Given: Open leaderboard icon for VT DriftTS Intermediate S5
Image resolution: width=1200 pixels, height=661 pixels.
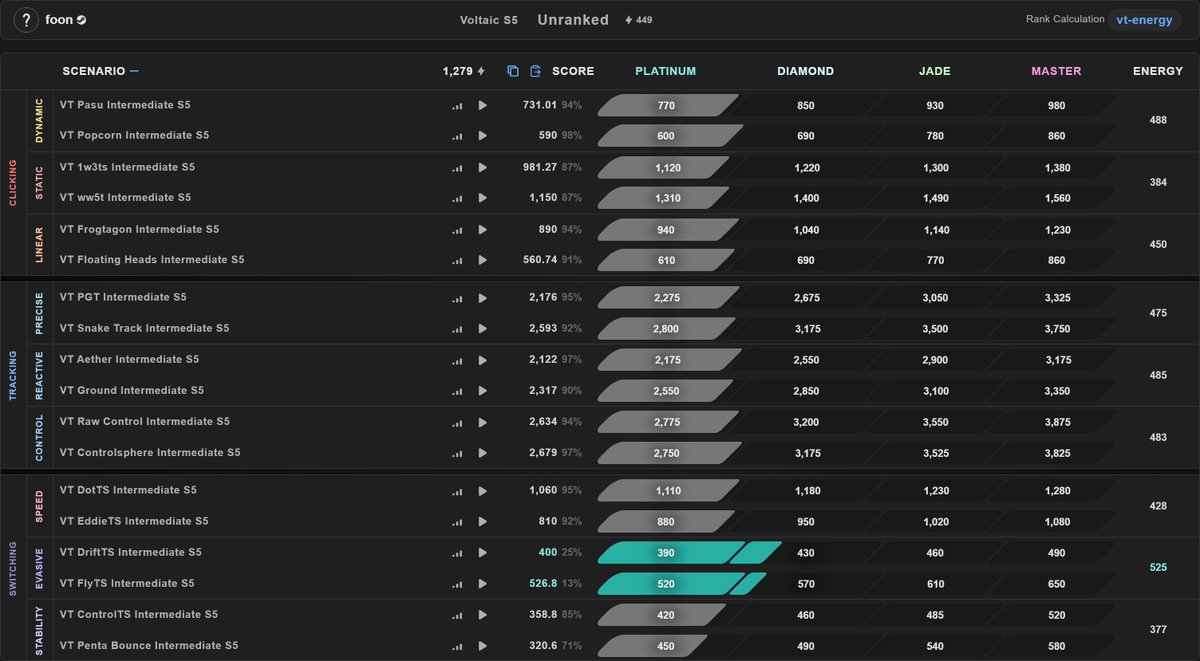Looking at the screenshot, I should 458,553.
